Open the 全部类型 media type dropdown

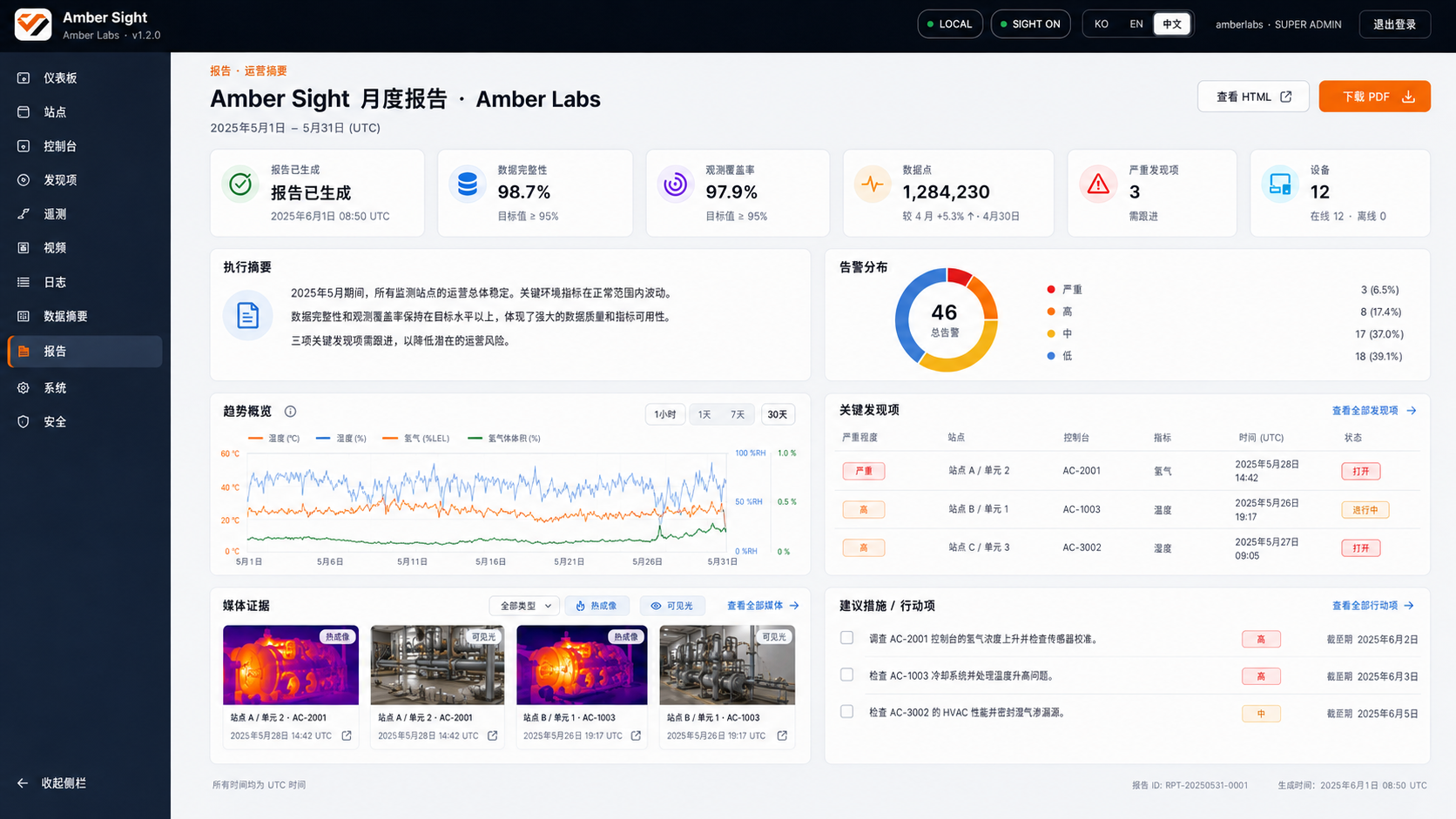524,606
